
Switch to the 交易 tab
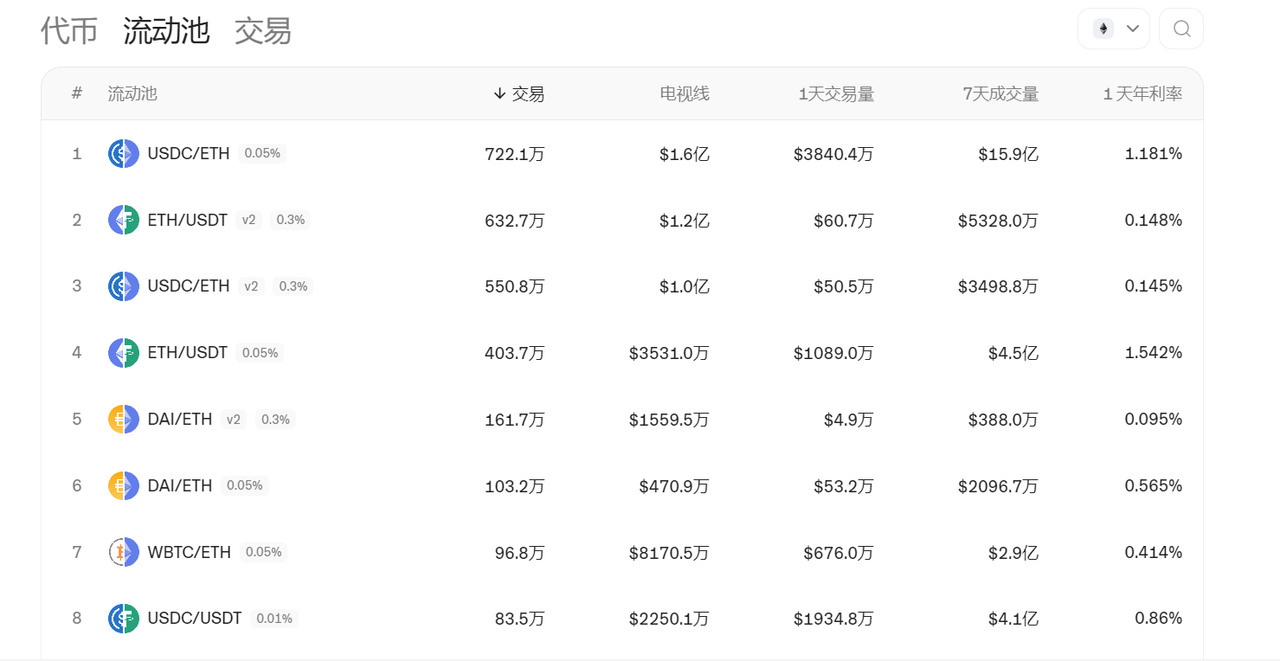[x=263, y=31]
